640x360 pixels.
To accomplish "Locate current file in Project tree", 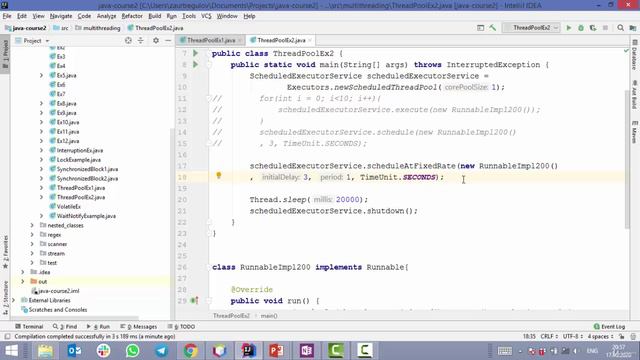I will (x=128, y=40).
